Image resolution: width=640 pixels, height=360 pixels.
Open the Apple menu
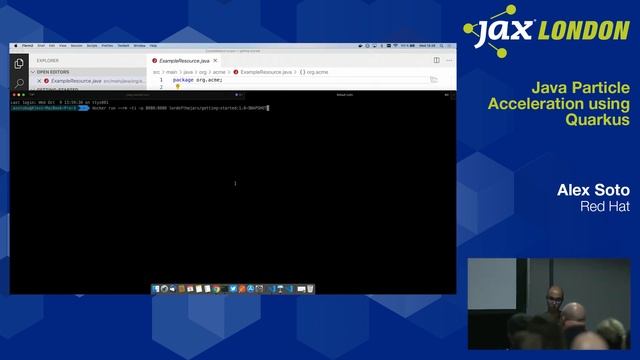[16, 46]
